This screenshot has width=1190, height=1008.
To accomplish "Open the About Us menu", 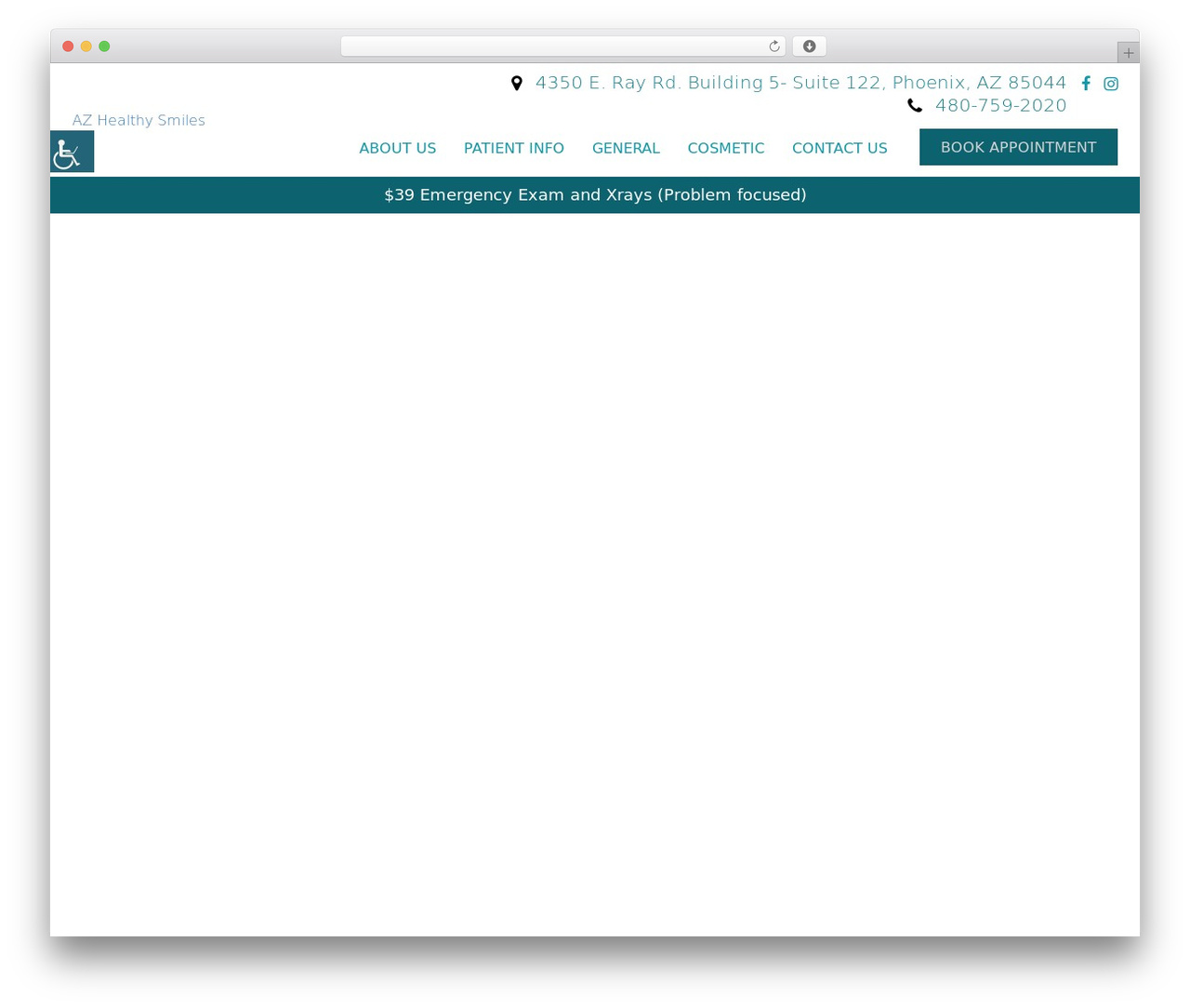I will point(397,148).
